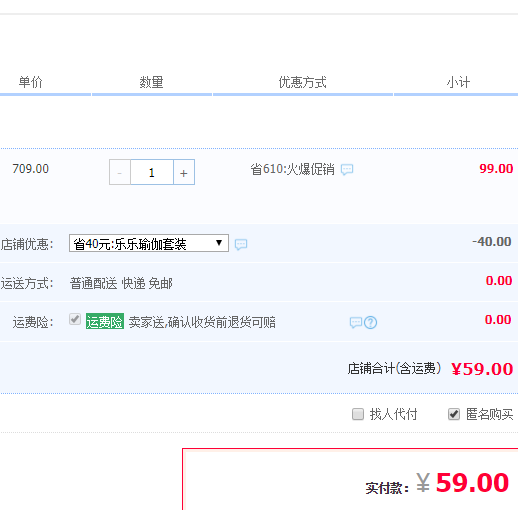This screenshot has height=510, width=518.
Task: Click the 普通配送 快递 免邮 shipping text
Action: tap(121, 283)
